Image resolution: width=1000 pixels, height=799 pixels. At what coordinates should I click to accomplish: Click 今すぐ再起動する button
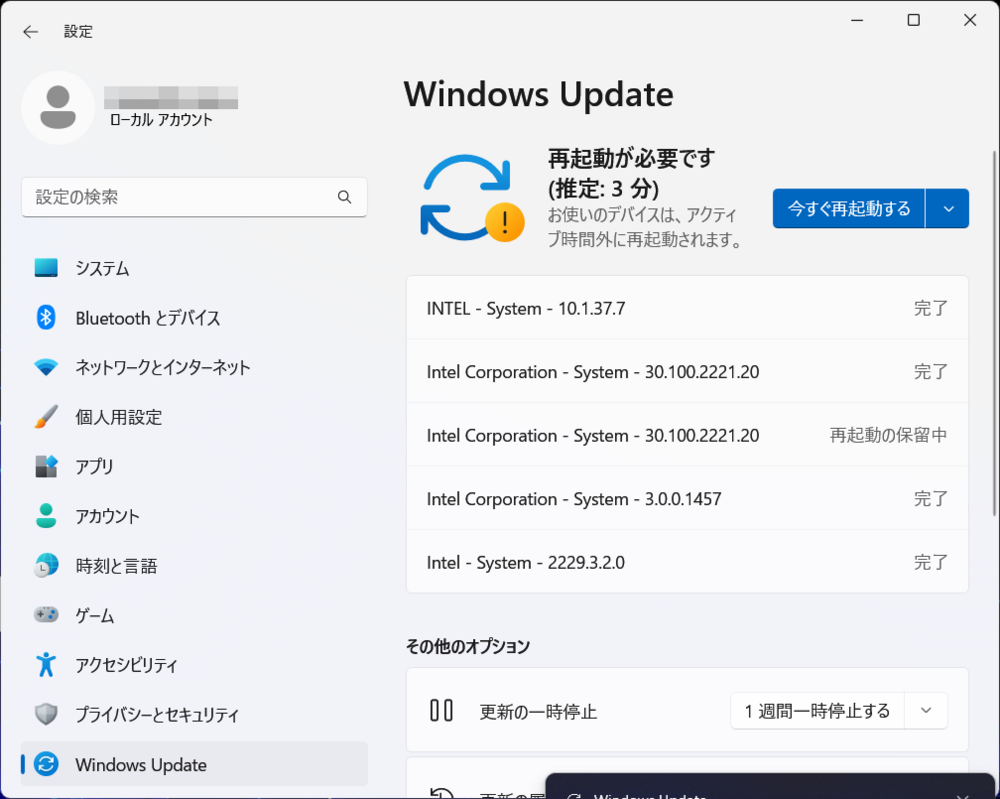coord(849,209)
